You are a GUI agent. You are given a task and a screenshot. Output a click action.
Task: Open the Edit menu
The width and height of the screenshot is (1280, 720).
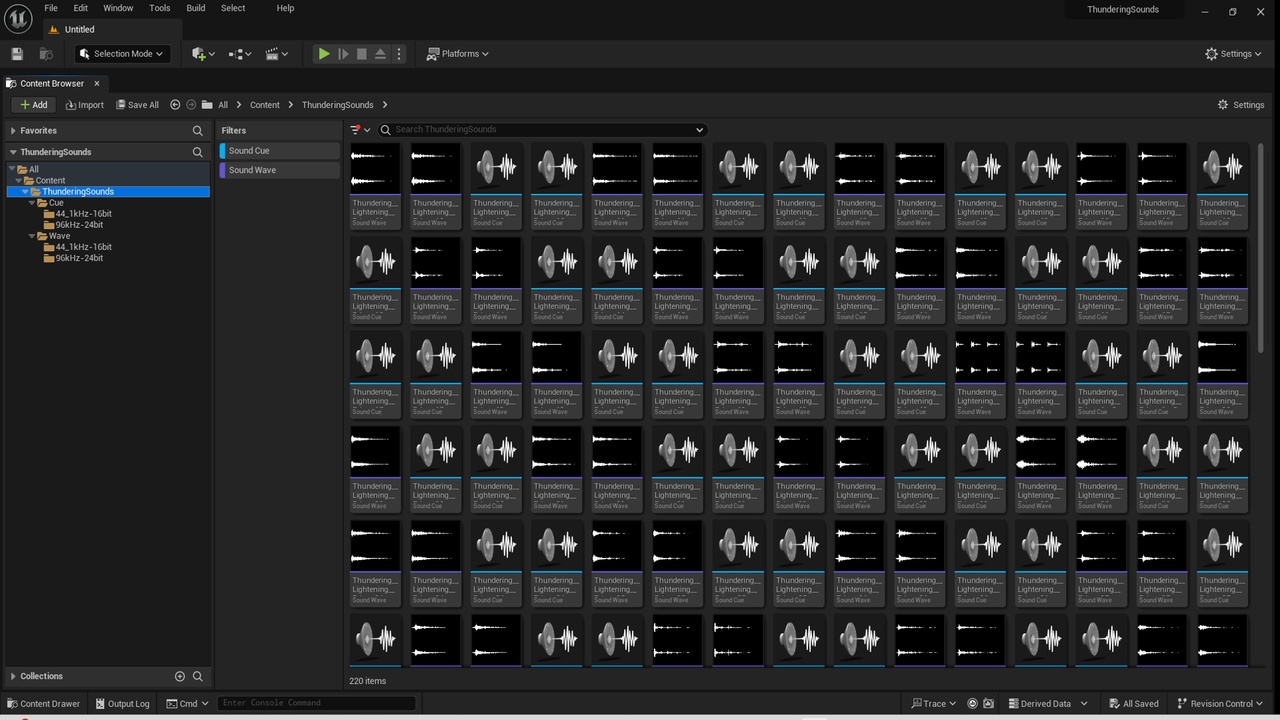click(x=80, y=8)
